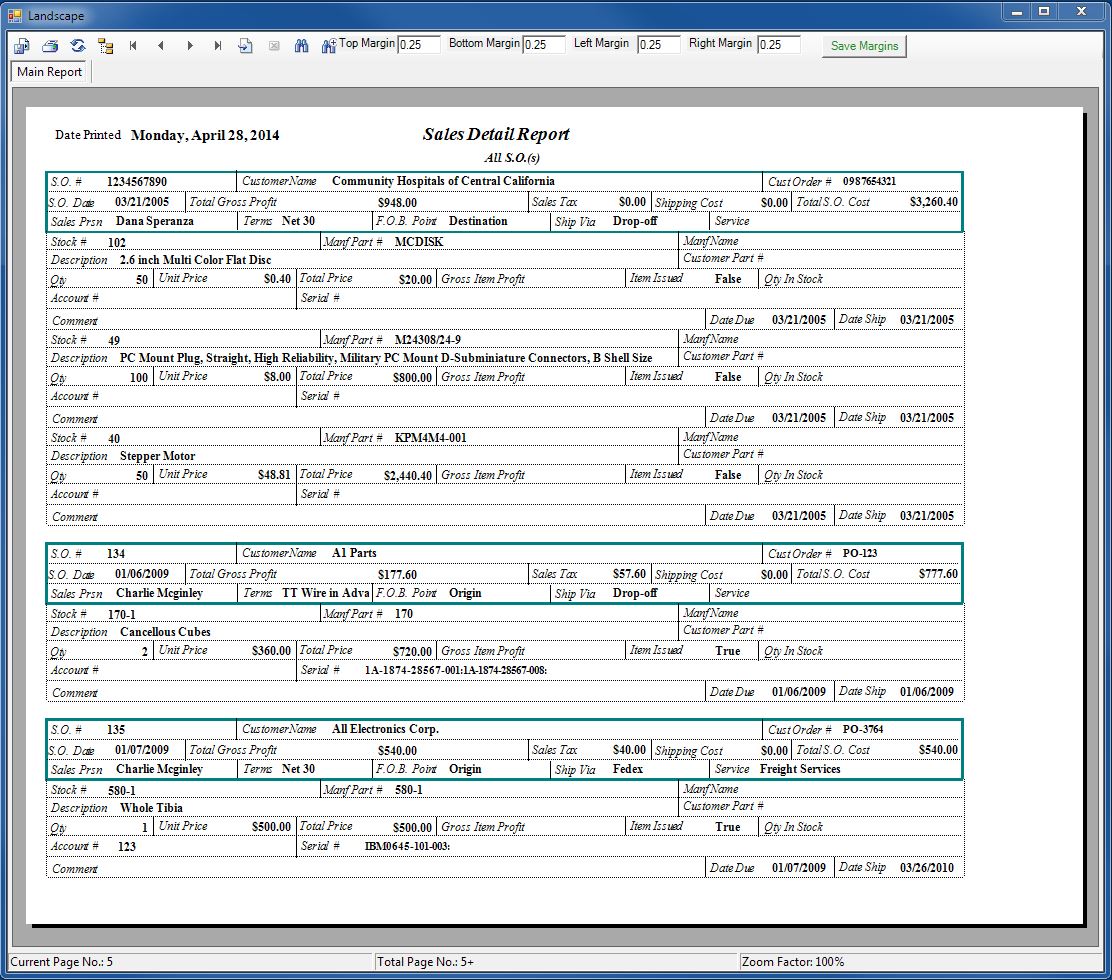Click the greyed-out Close Current View icon
Image resolution: width=1112 pixels, height=980 pixels.
coord(274,46)
